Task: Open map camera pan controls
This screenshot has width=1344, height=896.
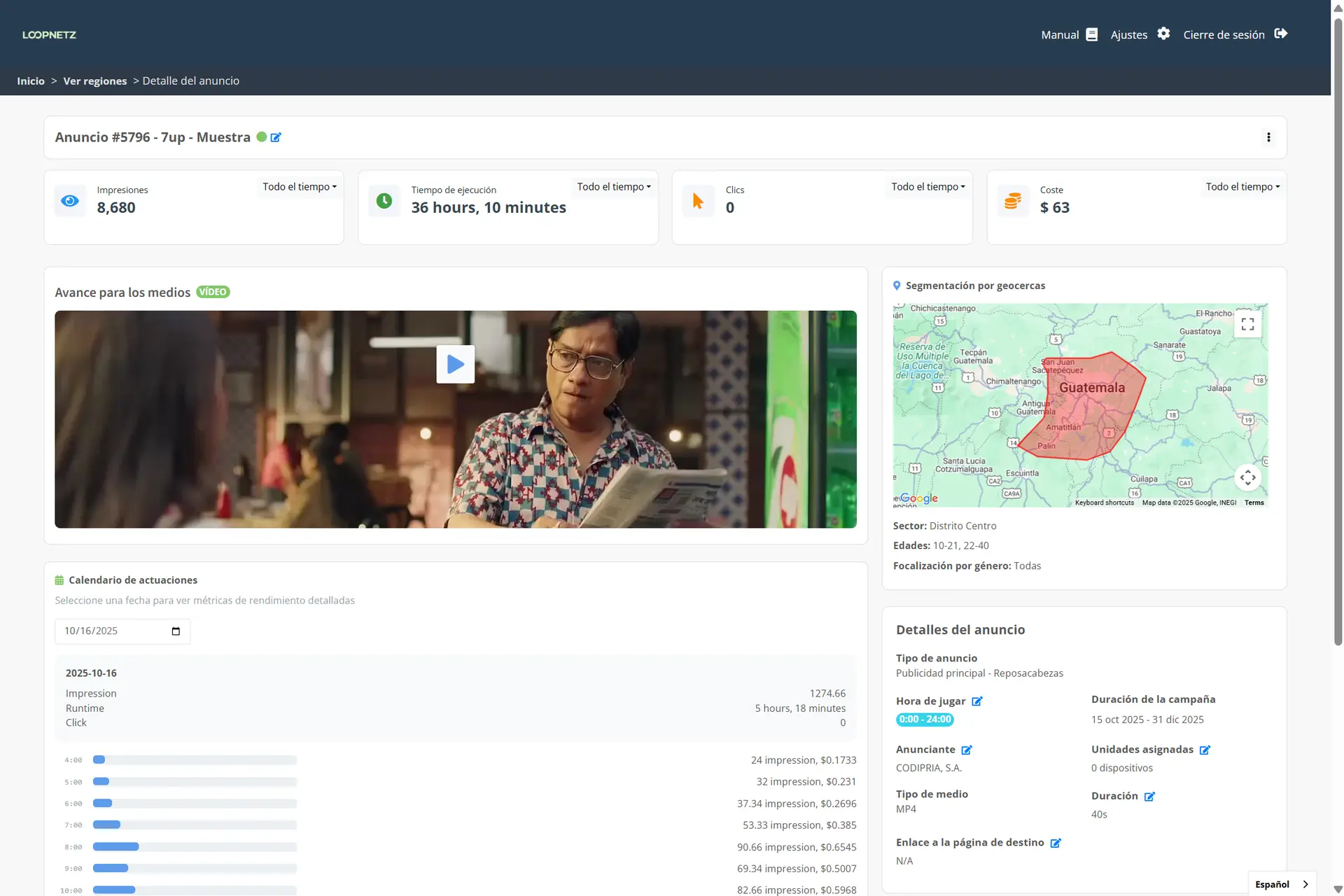Action: (1247, 477)
